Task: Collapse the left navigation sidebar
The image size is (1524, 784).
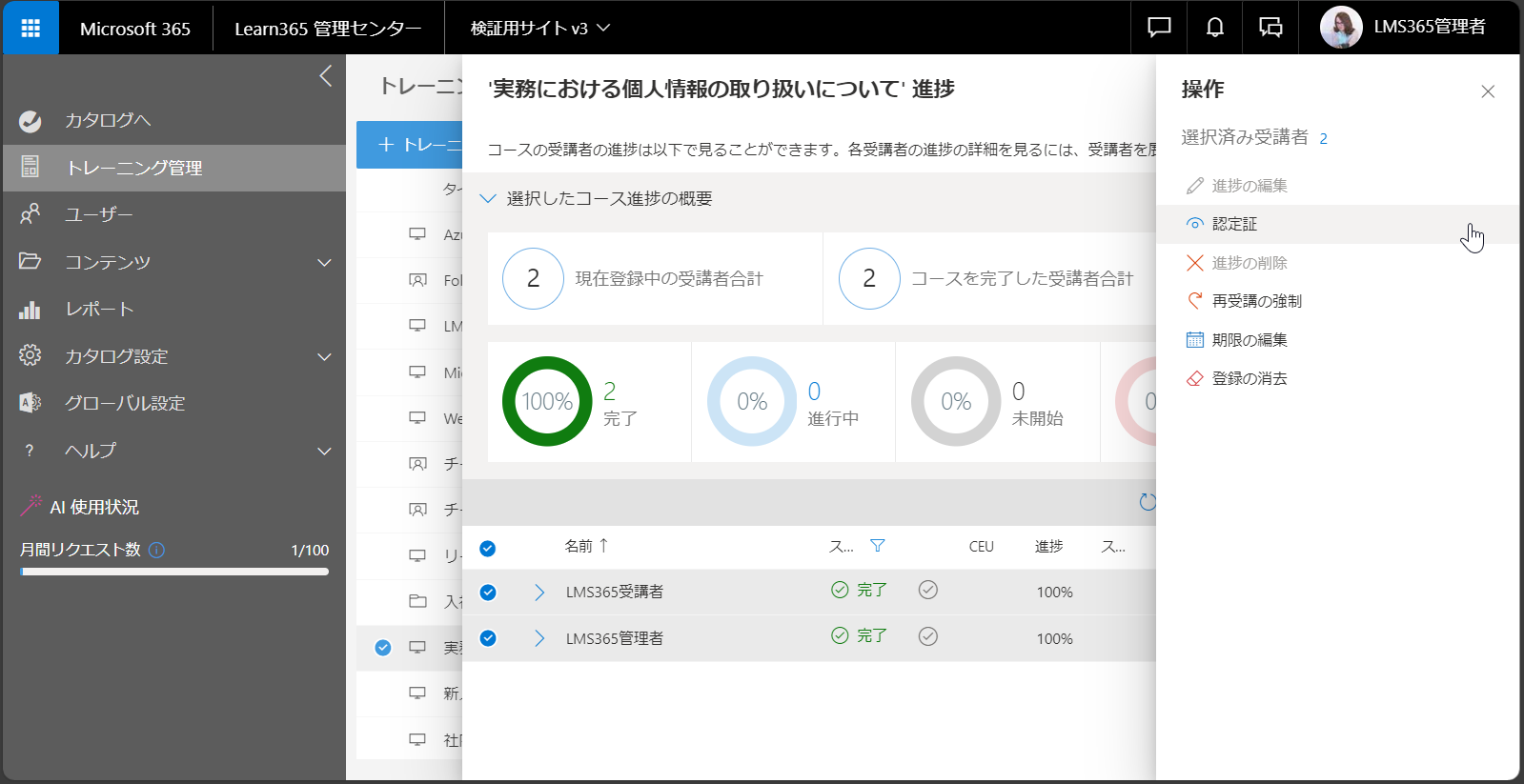Action: tap(326, 76)
